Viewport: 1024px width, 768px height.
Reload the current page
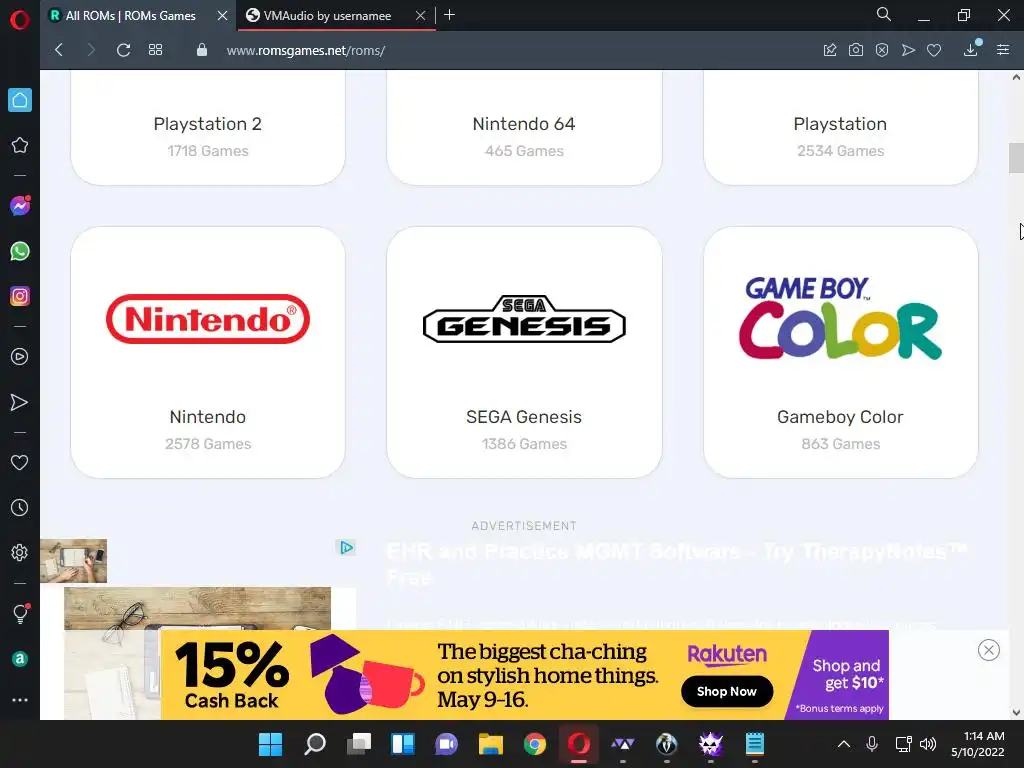(x=123, y=50)
